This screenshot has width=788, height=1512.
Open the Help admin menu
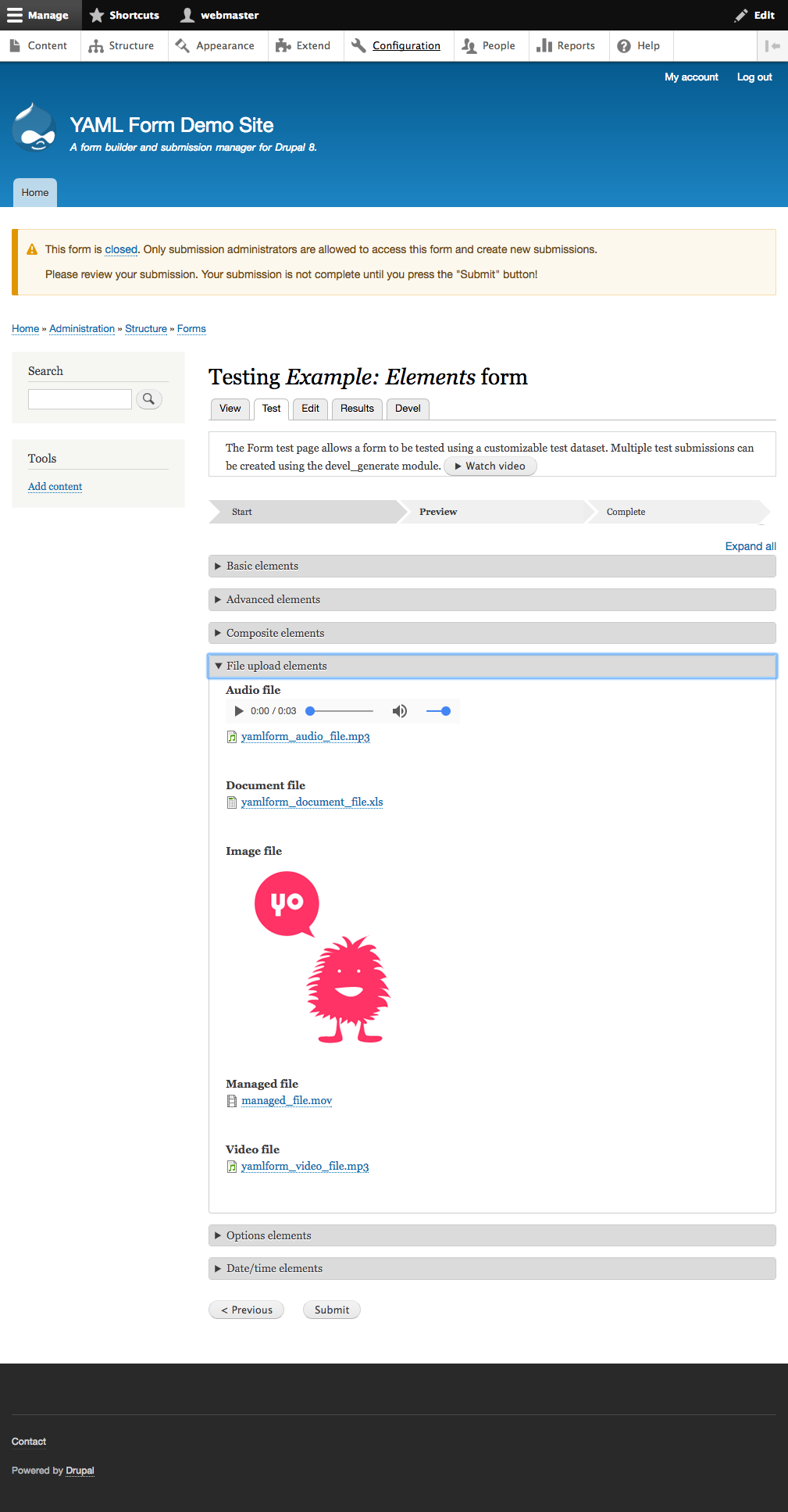coord(639,46)
